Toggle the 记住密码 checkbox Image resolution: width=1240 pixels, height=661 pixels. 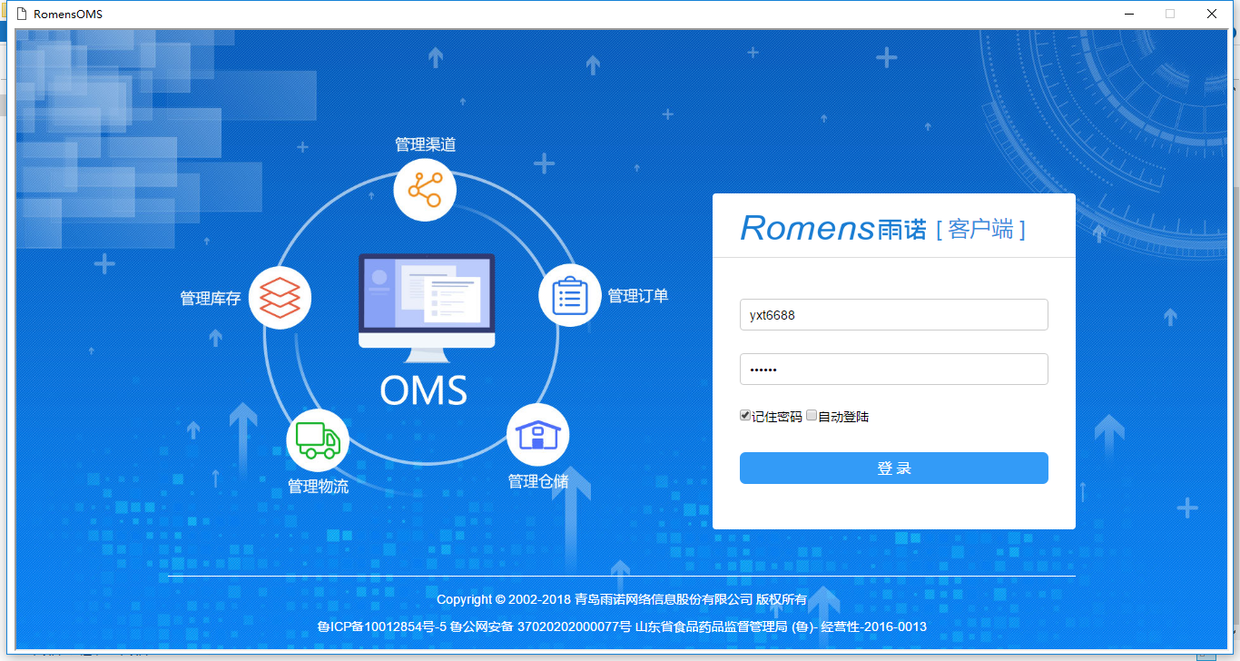click(745, 415)
